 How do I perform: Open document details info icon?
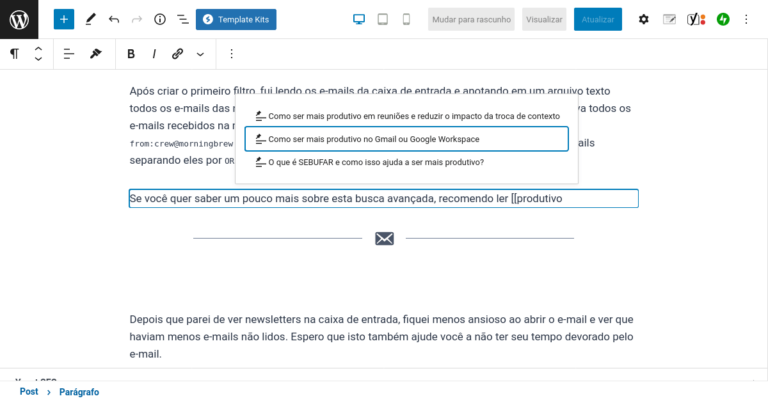click(160, 20)
